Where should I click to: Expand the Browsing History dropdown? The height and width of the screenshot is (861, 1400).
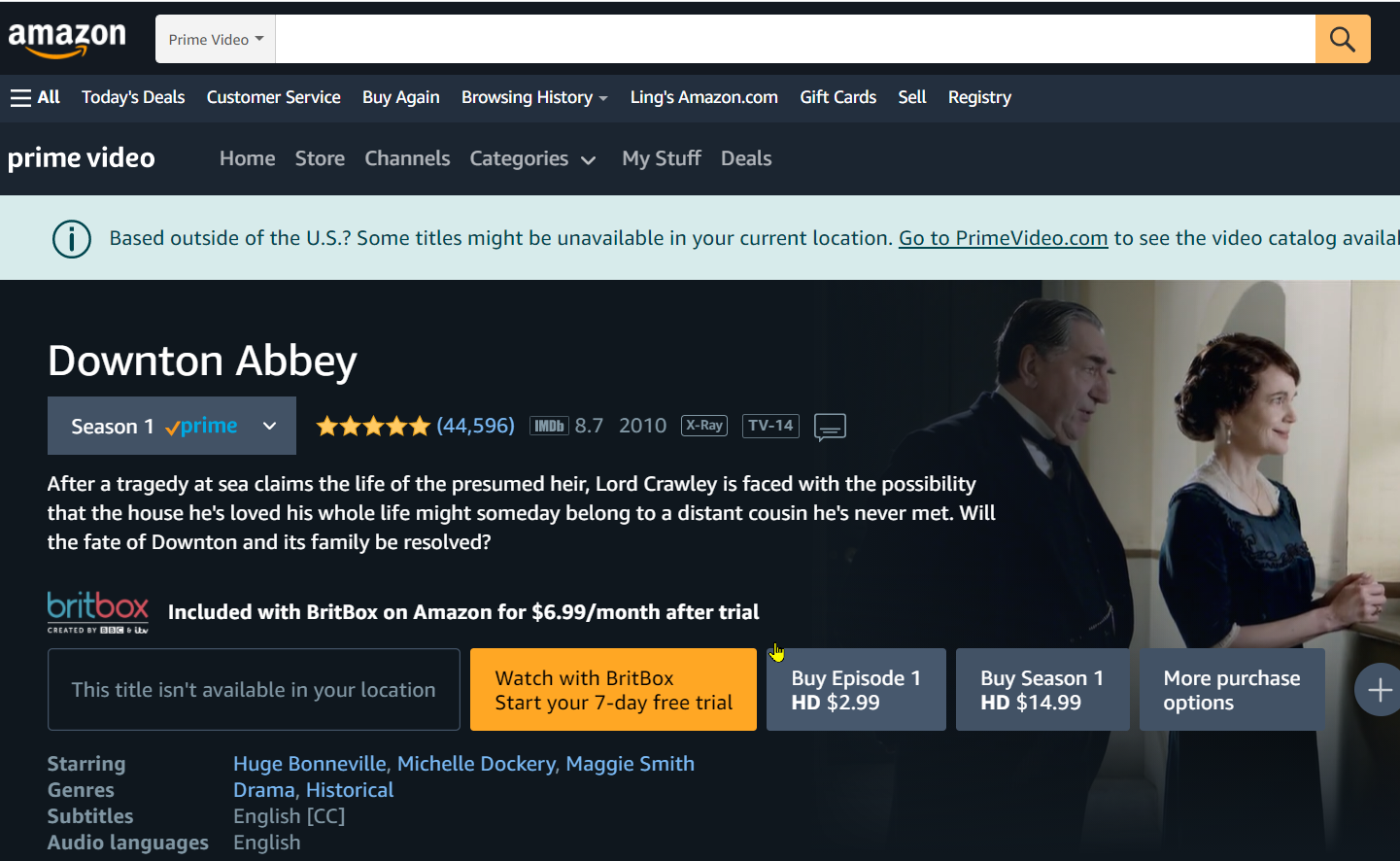point(534,97)
